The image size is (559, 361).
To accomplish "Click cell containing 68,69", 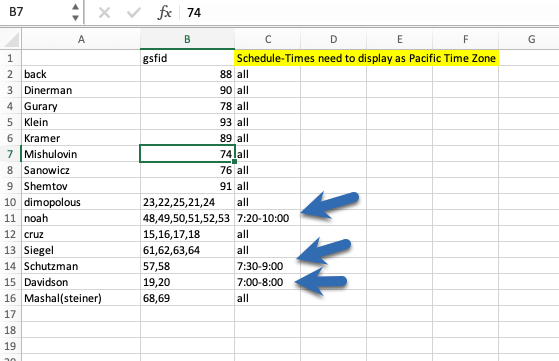I will pyautogui.click(x=188, y=298).
